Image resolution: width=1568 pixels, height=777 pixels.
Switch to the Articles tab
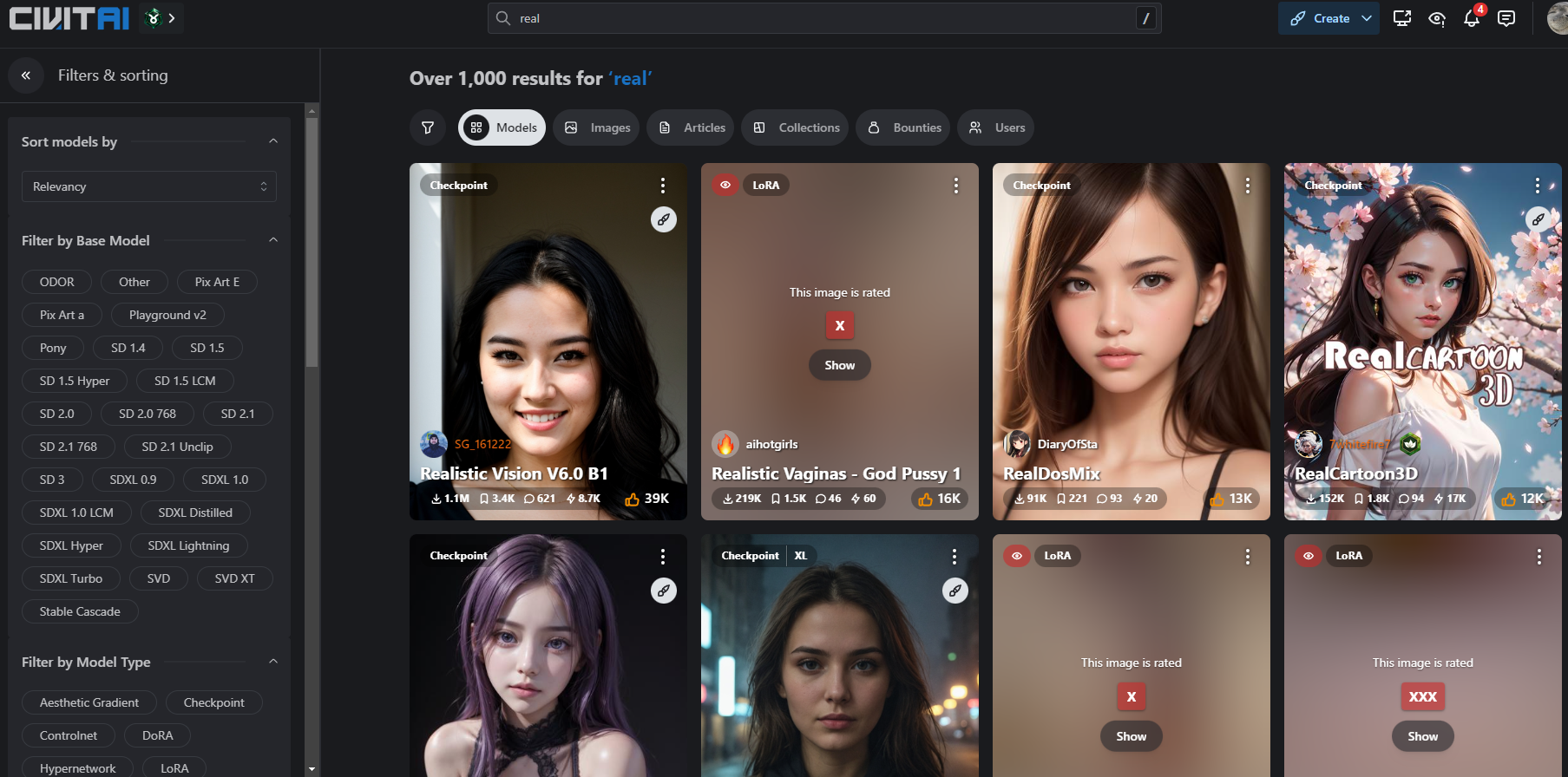tap(692, 127)
